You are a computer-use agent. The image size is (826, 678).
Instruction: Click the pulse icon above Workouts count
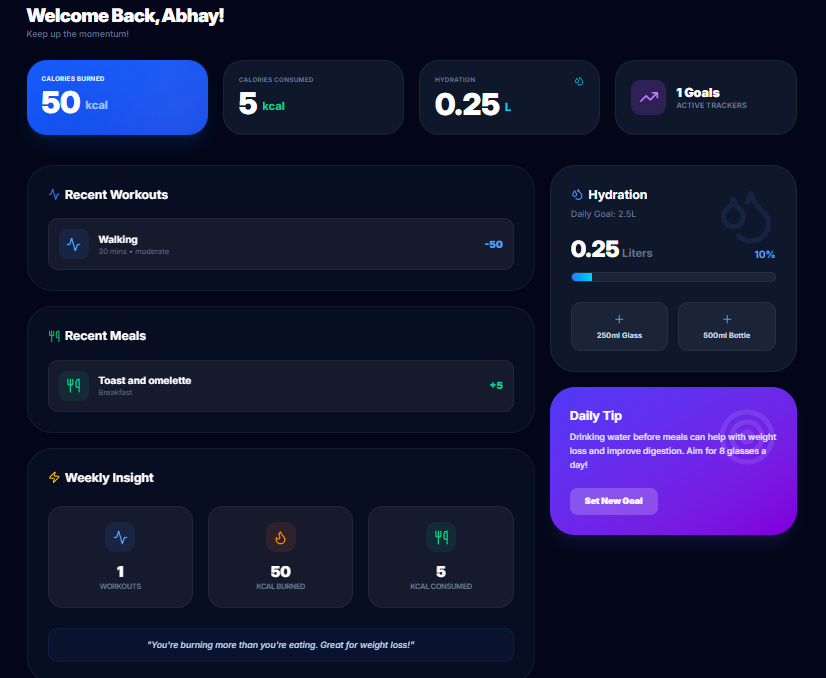pyautogui.click(x=120, y=537)
